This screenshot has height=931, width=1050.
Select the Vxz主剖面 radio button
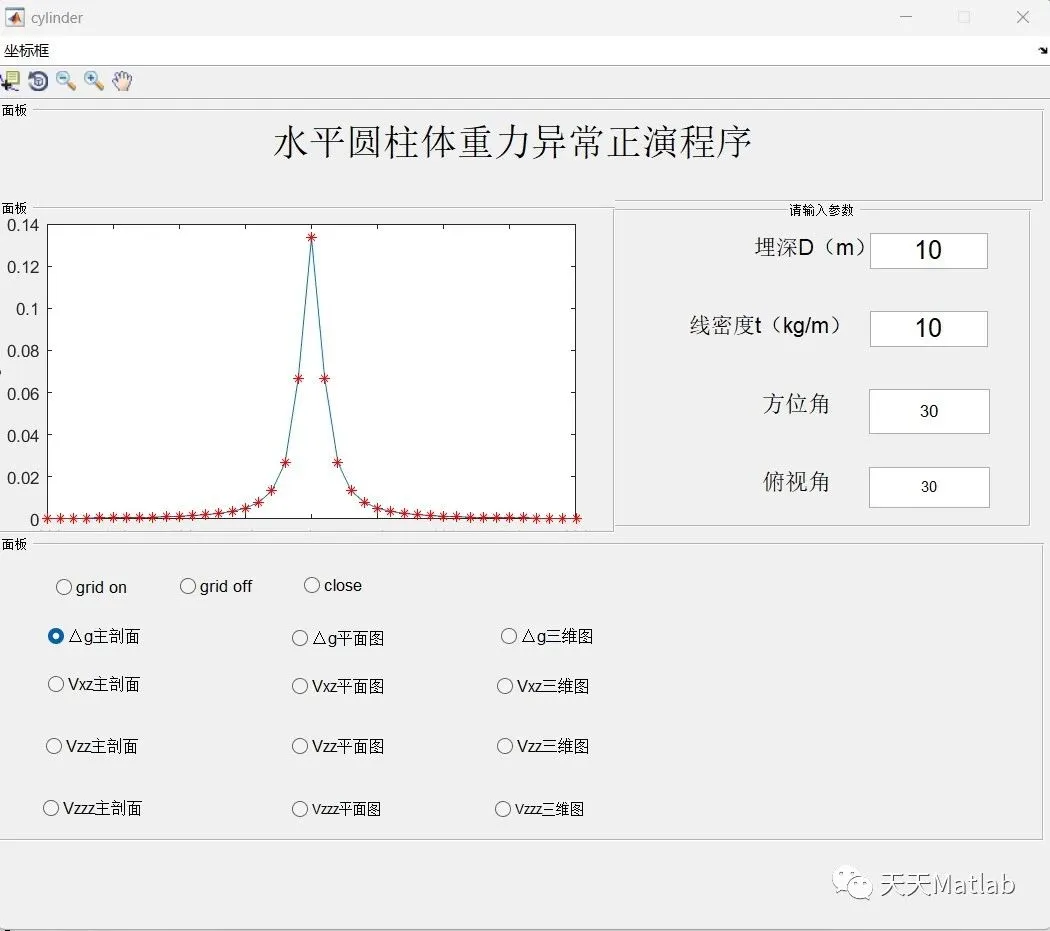coord(56,685)
